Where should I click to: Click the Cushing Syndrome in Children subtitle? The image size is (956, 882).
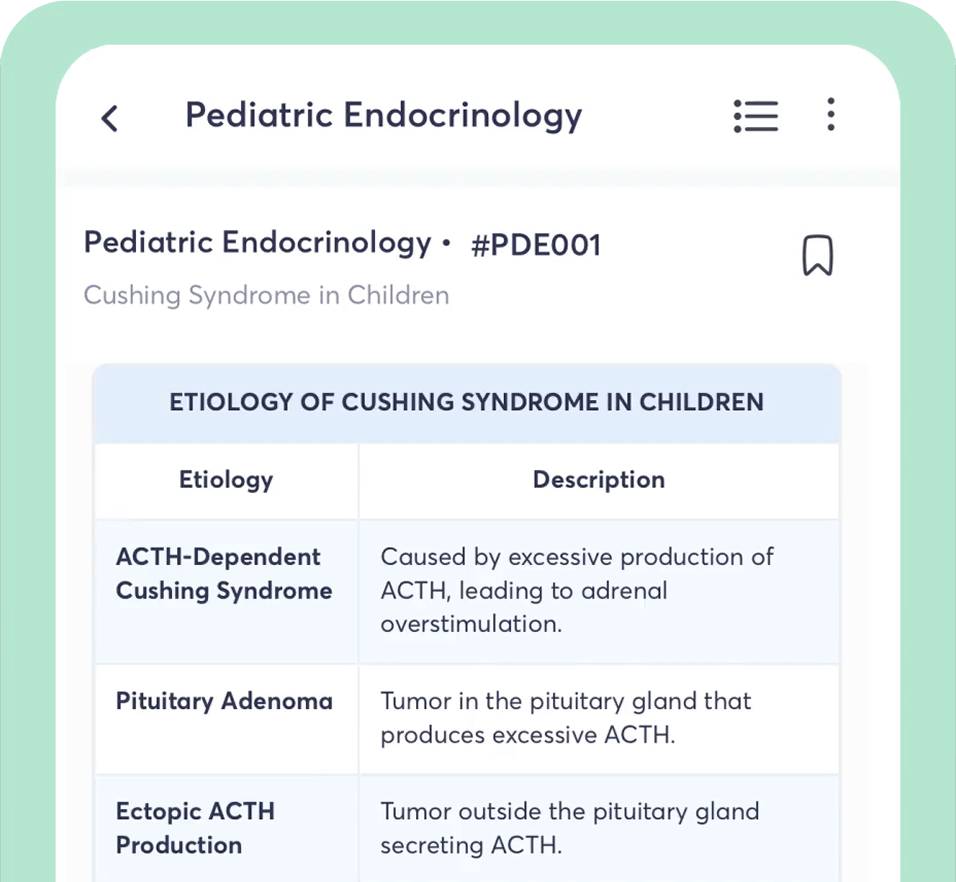coord(266,296)
